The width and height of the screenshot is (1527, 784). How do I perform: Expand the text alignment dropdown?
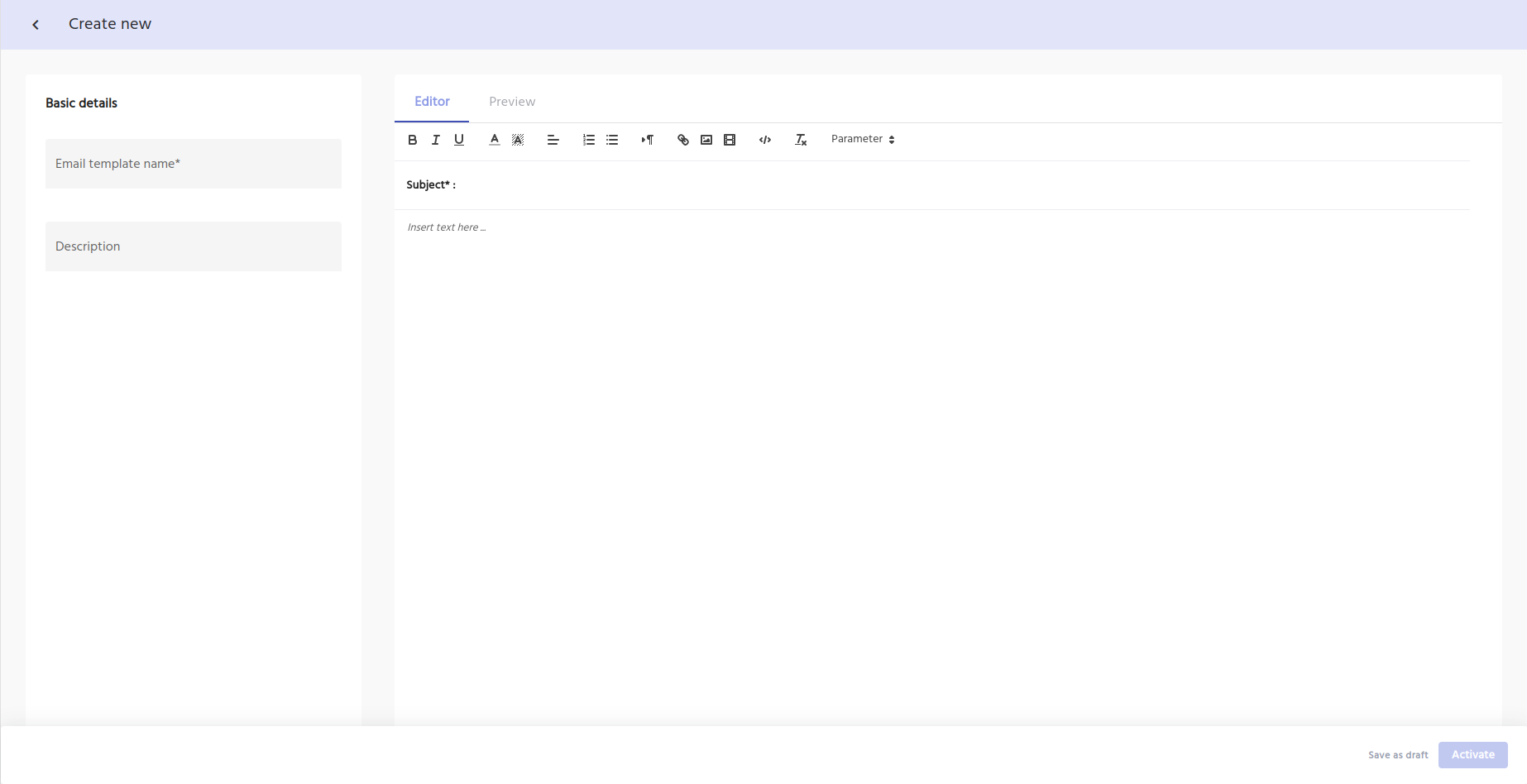(x=553, y=140)
